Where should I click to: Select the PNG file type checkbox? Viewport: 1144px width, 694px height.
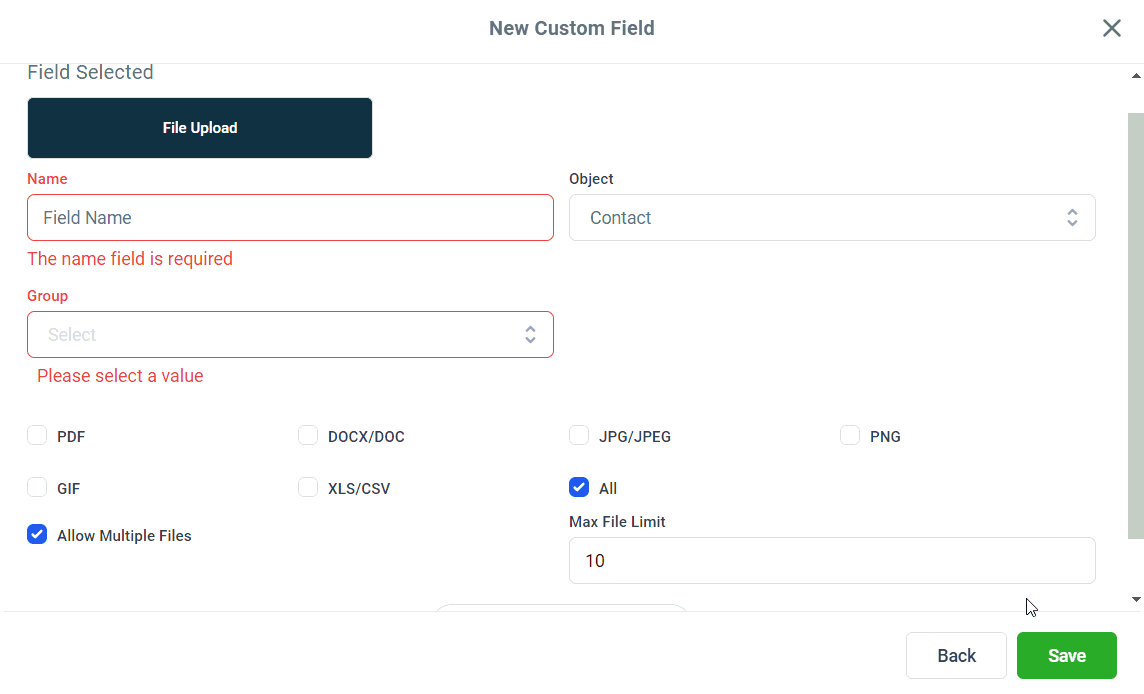(850, 435)
